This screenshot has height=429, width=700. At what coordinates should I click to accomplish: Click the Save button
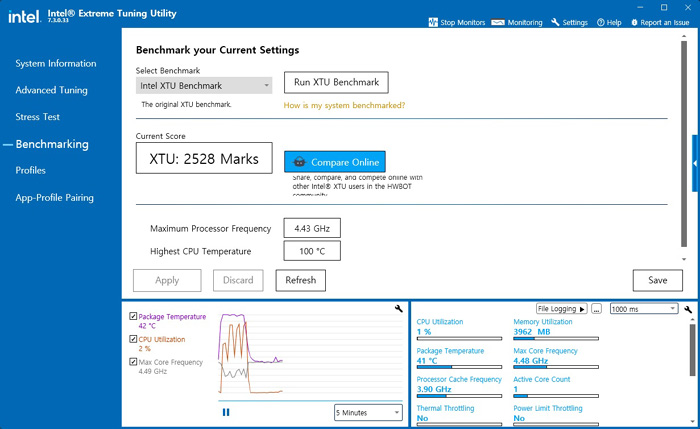(658, 280)
